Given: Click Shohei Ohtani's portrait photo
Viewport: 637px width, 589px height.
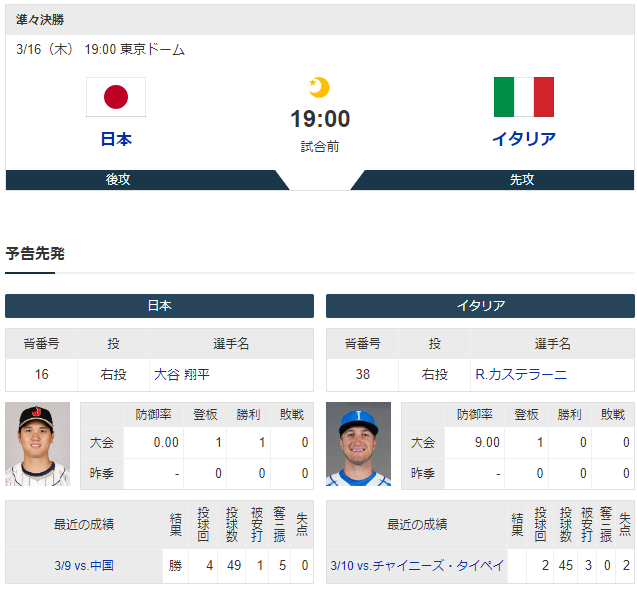Looking at the screenshot, I should pyautogui.click(x=37, y=444).
